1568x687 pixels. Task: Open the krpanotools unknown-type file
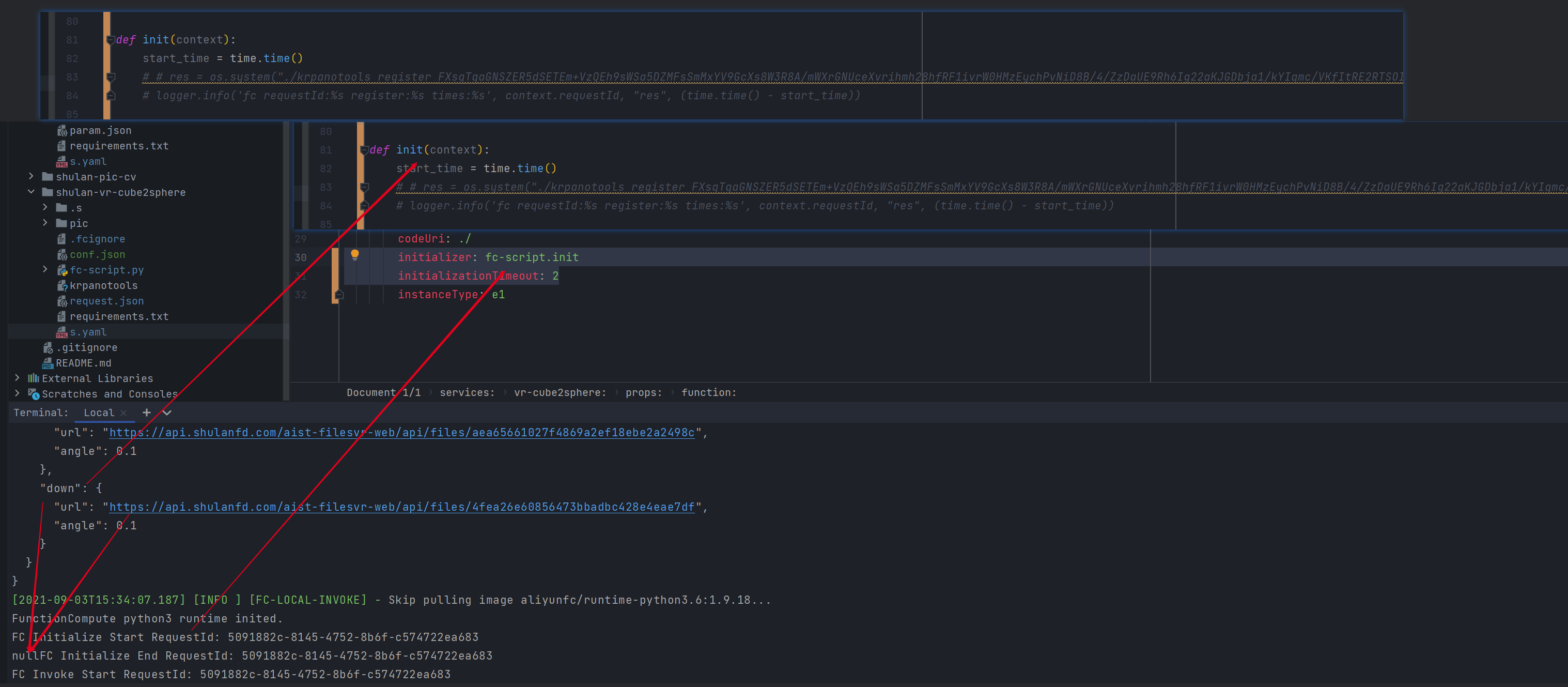(103, 286)
